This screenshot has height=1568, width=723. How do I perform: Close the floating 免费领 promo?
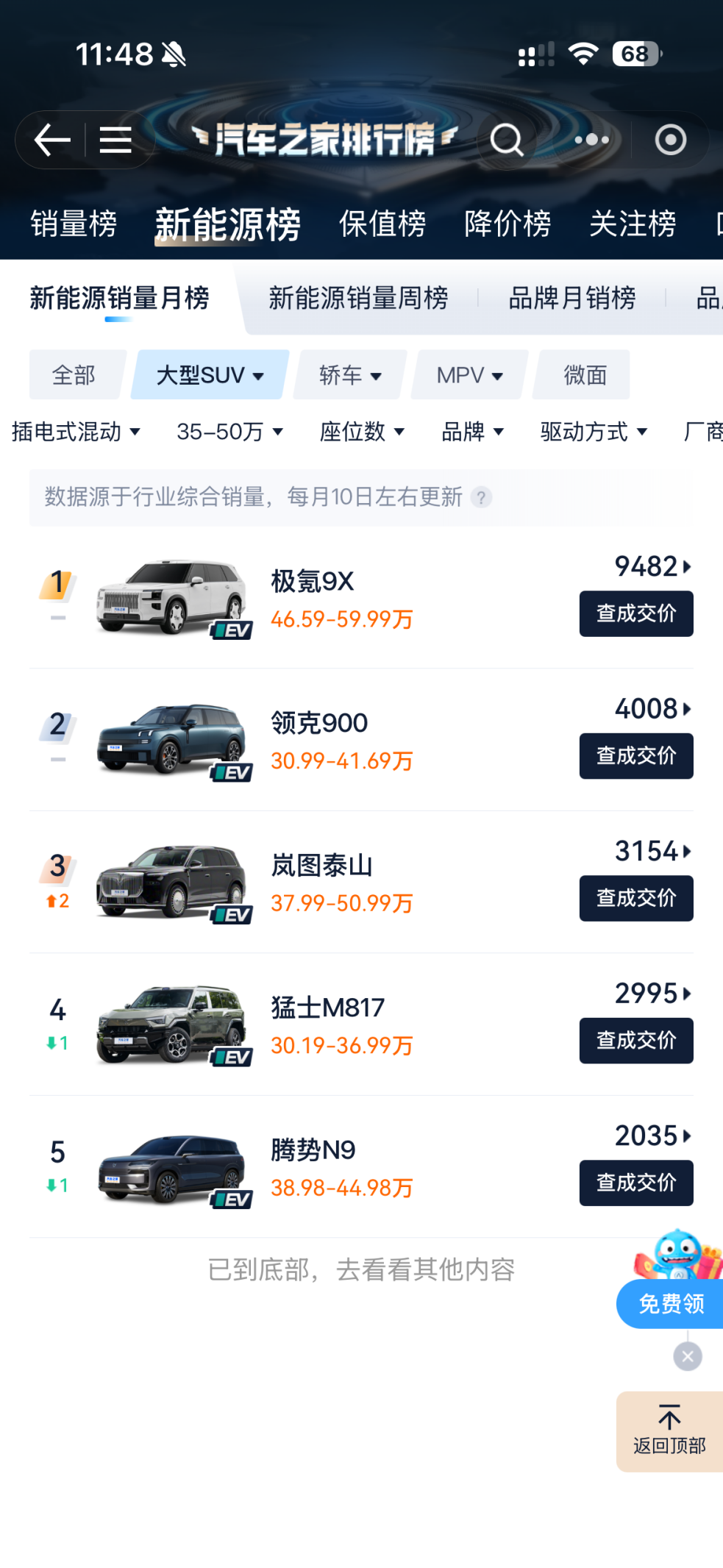point(688,1356)
